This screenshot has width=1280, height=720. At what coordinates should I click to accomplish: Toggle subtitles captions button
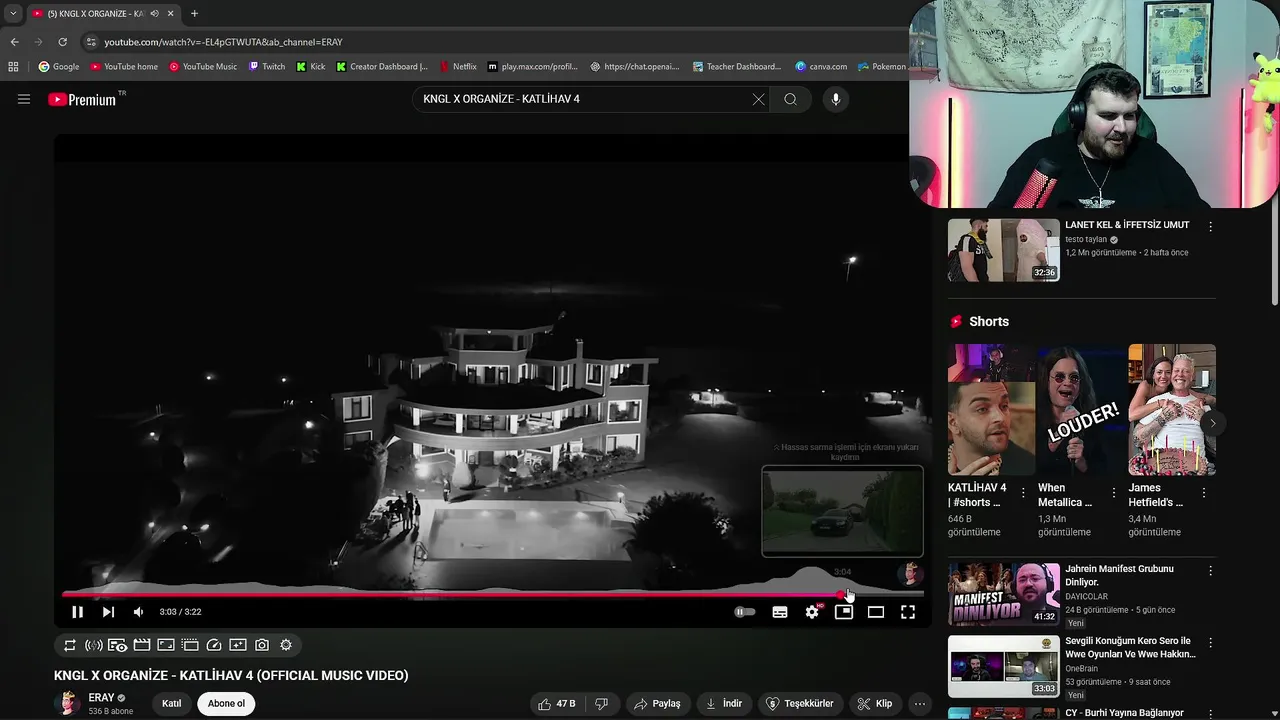point(780,612)
